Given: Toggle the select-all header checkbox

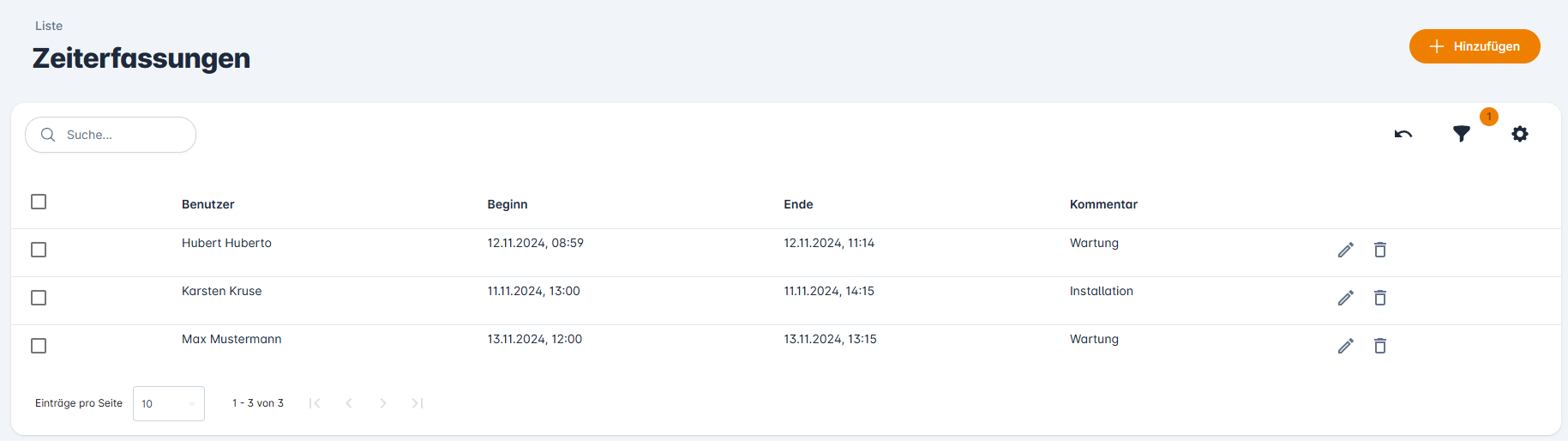Looking at the screenshot, I should 39,202.
